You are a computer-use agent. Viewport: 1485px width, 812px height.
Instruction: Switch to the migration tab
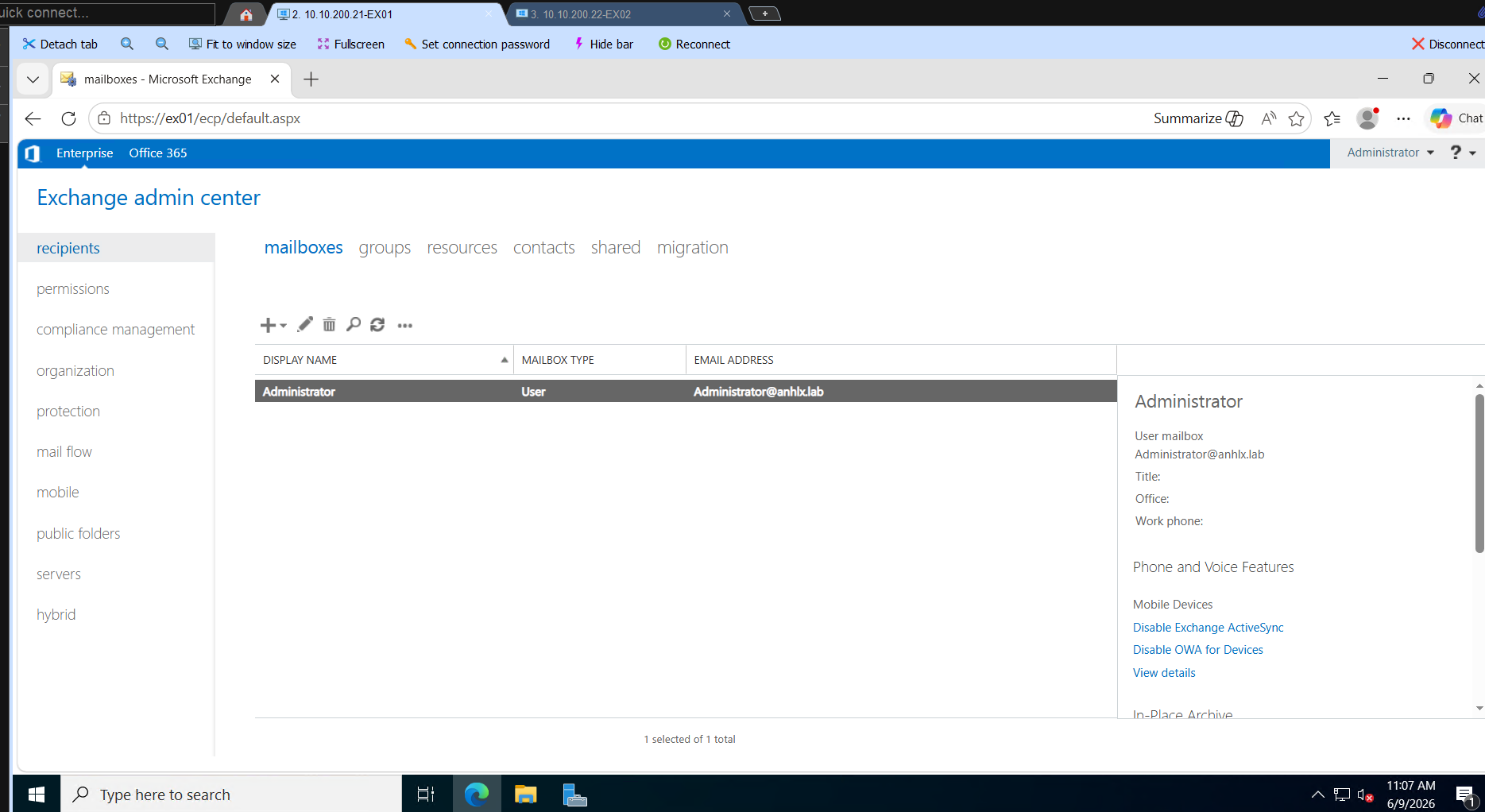[693, 248]
